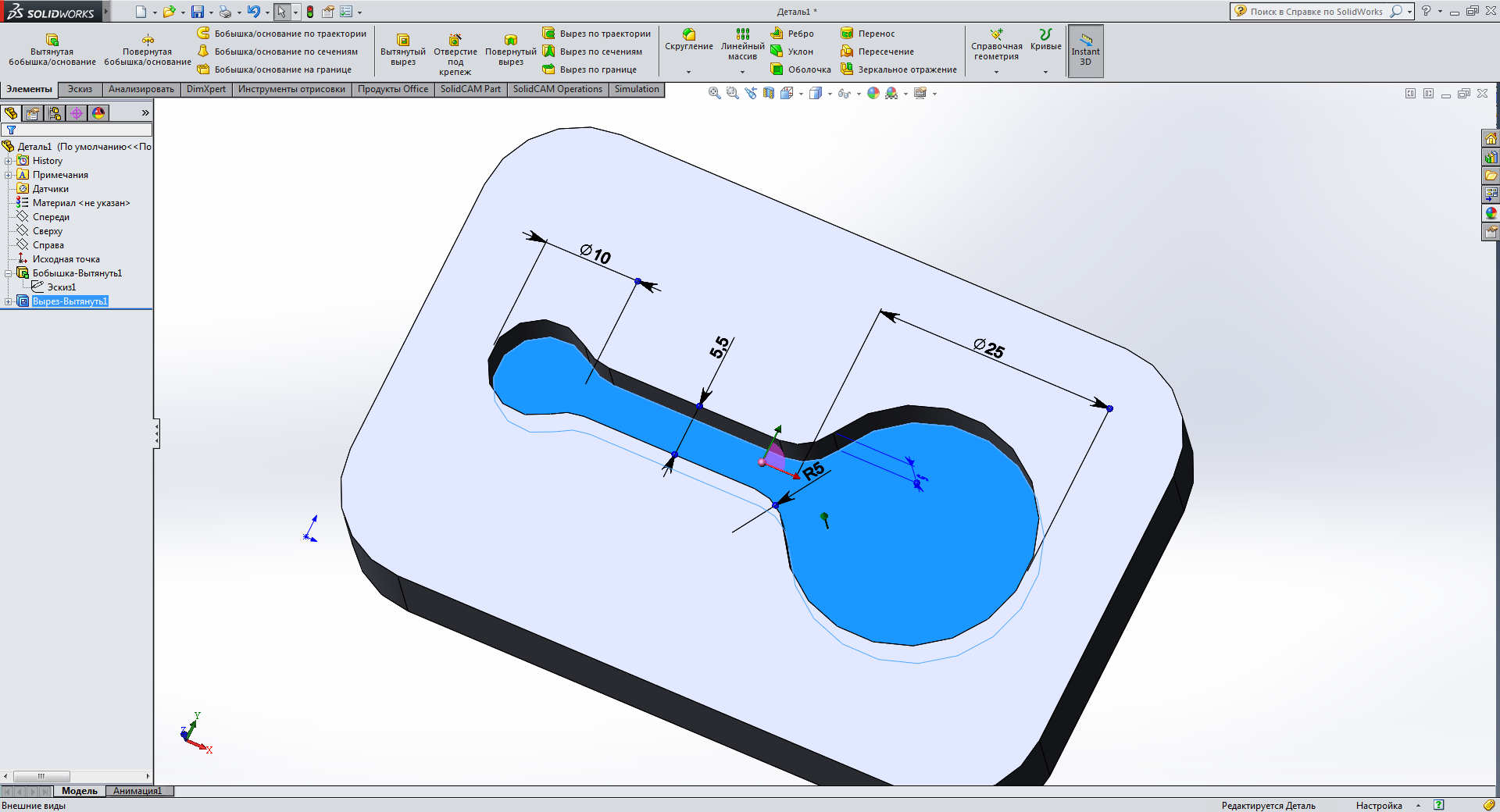Open the File Explorer folder icon in task pane

point(1491,176)
